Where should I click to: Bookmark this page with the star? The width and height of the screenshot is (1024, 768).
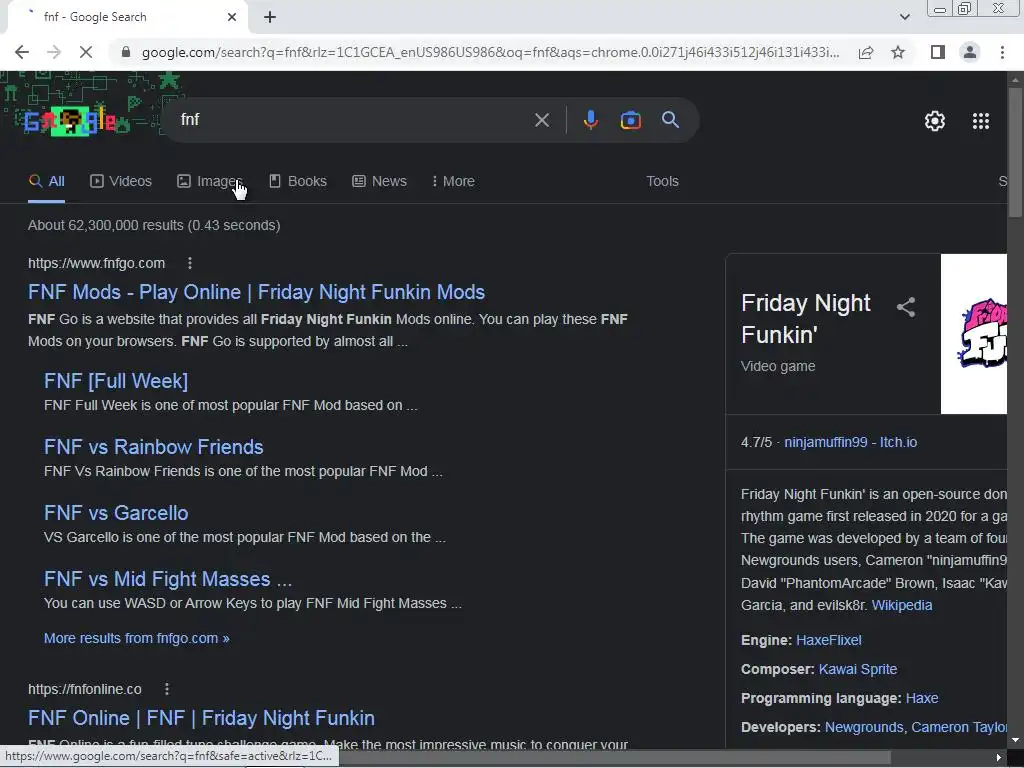[x=898, y=52]
